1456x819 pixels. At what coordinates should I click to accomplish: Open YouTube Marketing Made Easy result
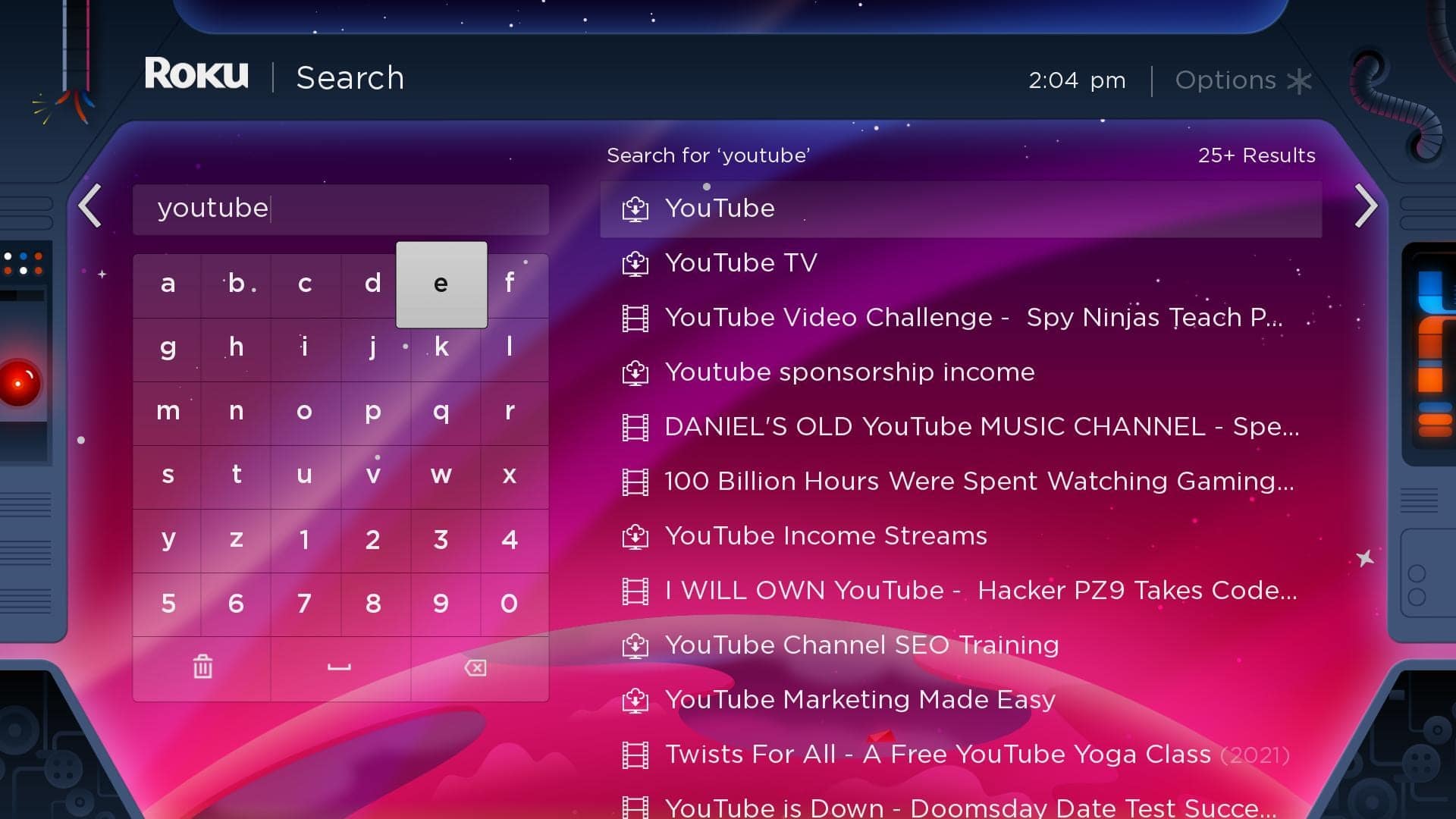coord(961,700)
